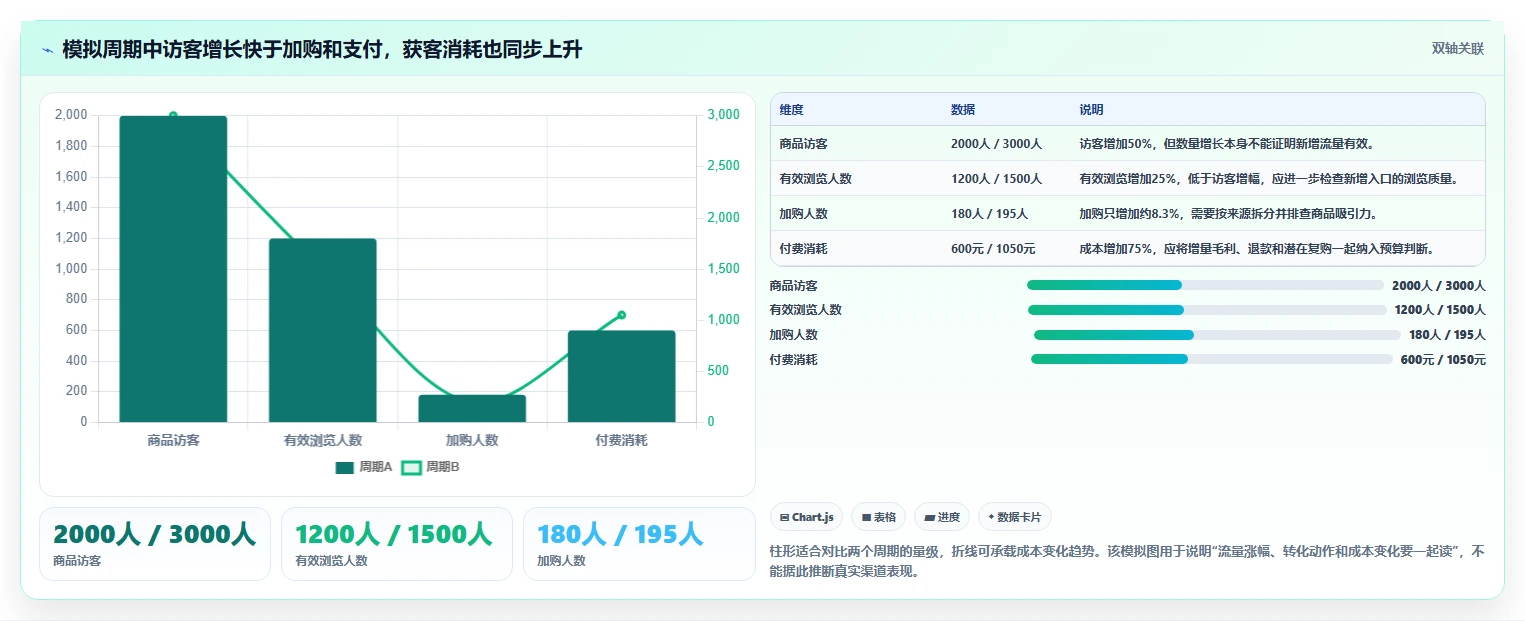This screenshot has width=1525, height=621.
Task: Click the table cell starting with 访客增加50%
Action: pos(1278,144)
